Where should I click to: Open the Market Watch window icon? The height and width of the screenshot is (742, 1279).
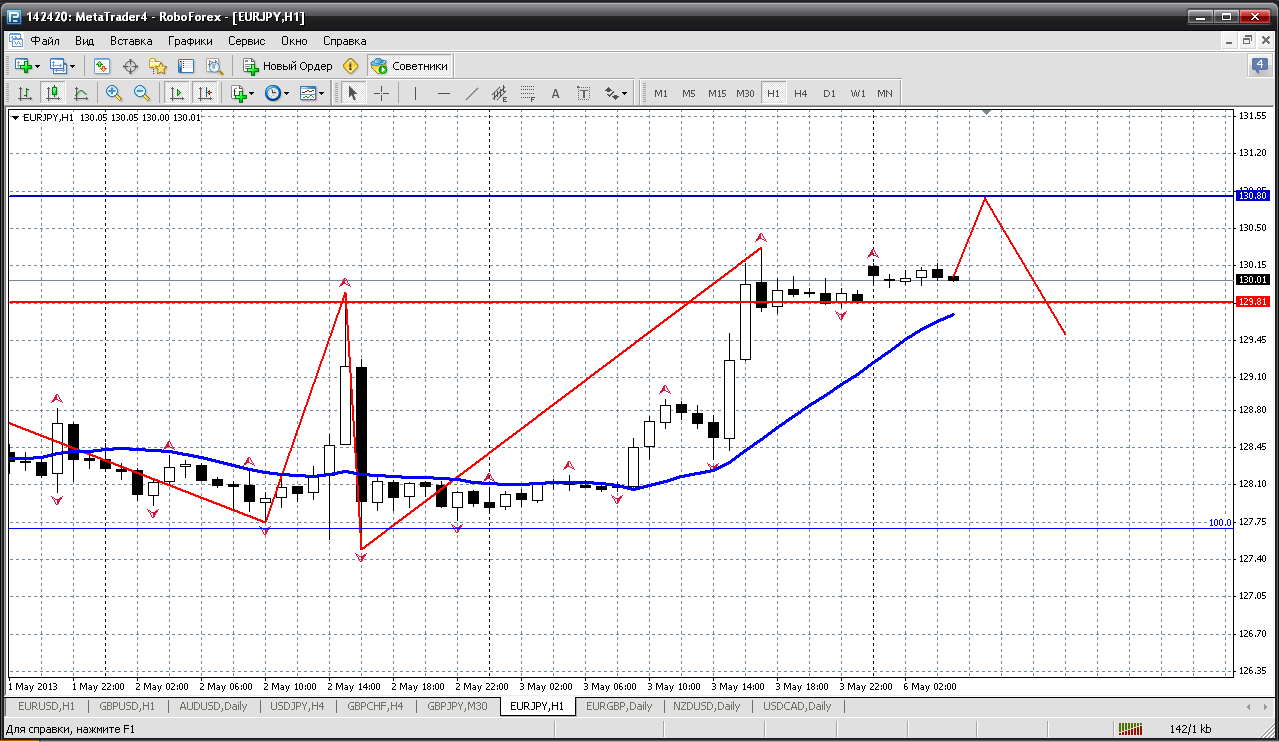pyautogui.click(x=102, y=66)
